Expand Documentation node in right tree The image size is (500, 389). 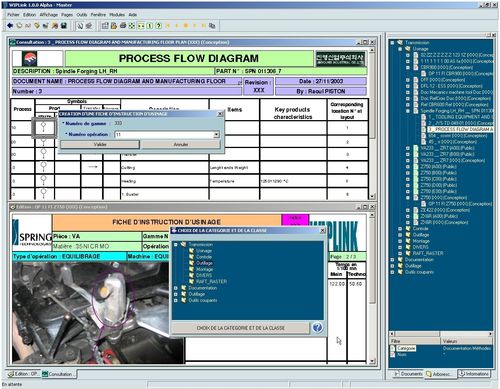[392, 260]
